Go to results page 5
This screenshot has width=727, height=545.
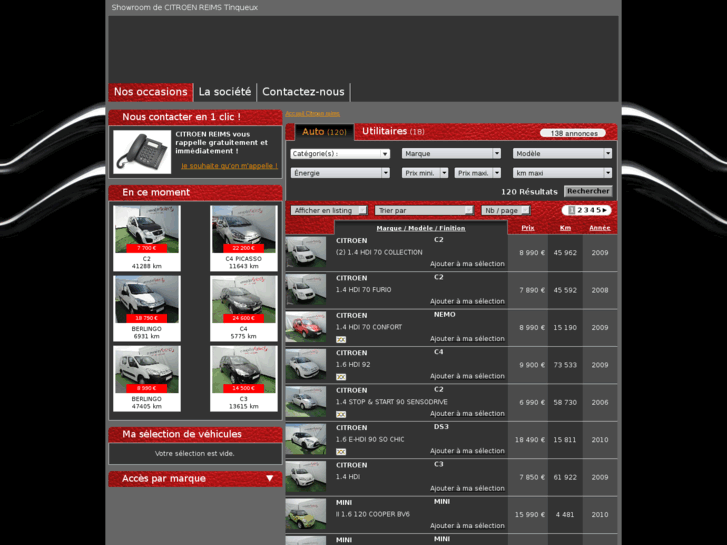598,210
